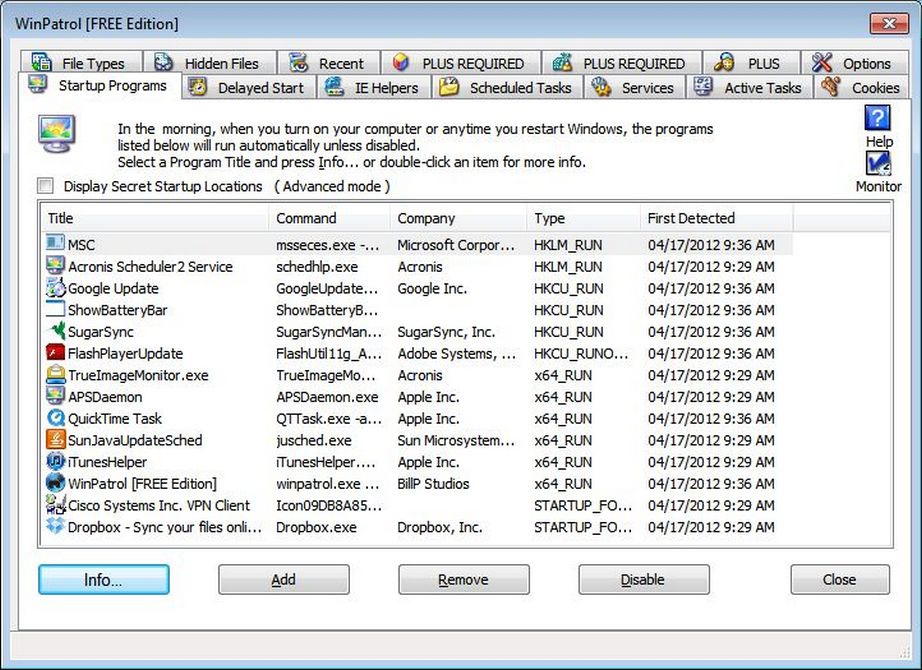Click the Help question mark icon
922x670 pixels.
pyautogui.click(x=877, y=118)
